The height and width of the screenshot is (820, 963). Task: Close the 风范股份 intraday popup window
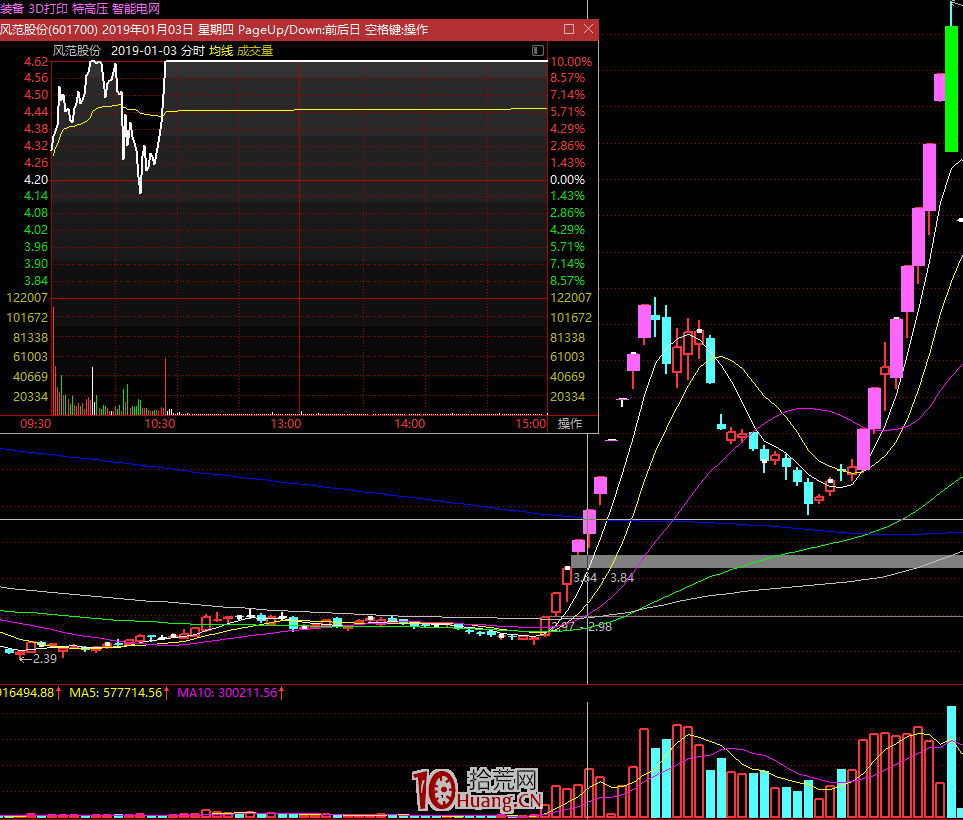(586, 29)
